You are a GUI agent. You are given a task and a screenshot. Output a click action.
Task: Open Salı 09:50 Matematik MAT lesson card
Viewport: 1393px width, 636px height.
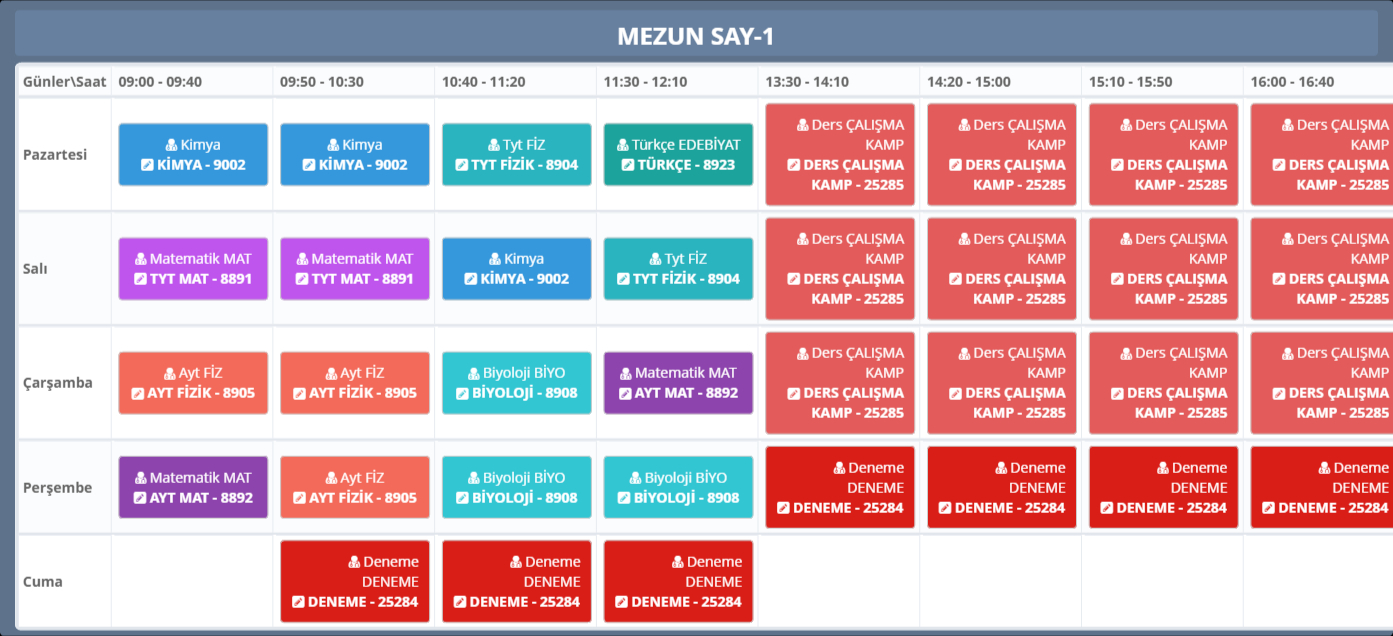click(354, 268)
